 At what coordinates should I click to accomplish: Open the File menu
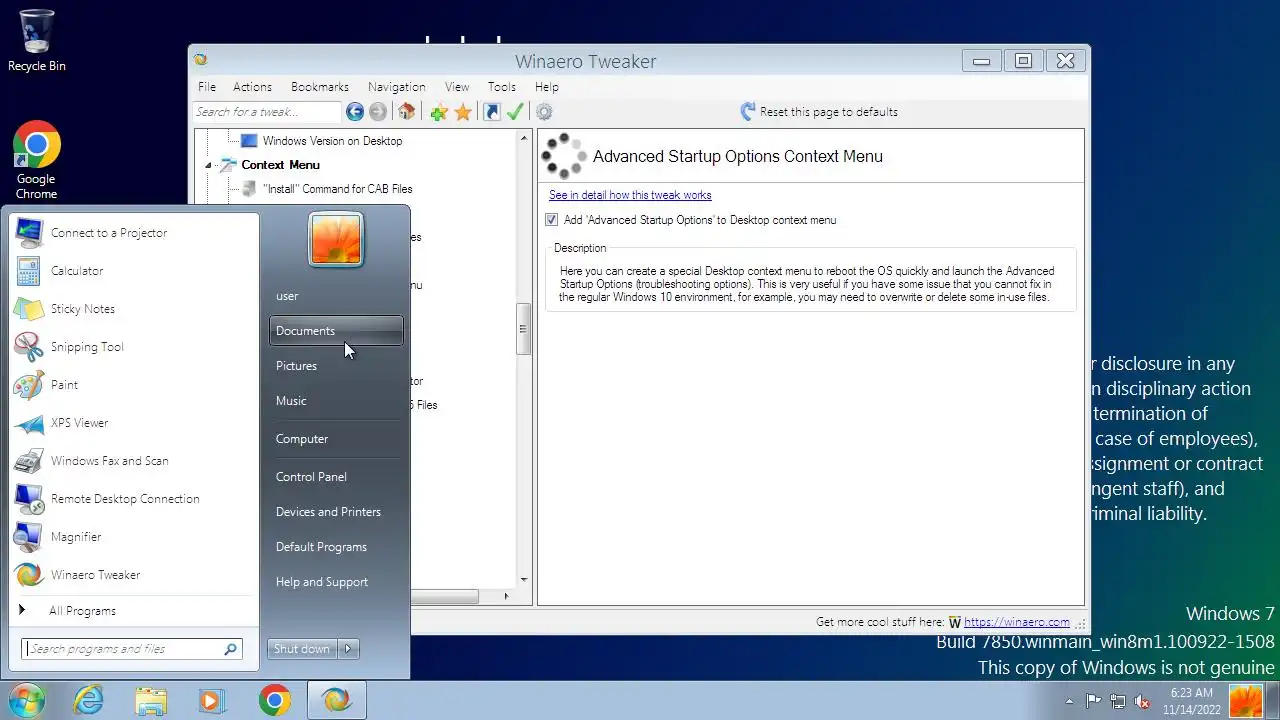coord(207,87)
